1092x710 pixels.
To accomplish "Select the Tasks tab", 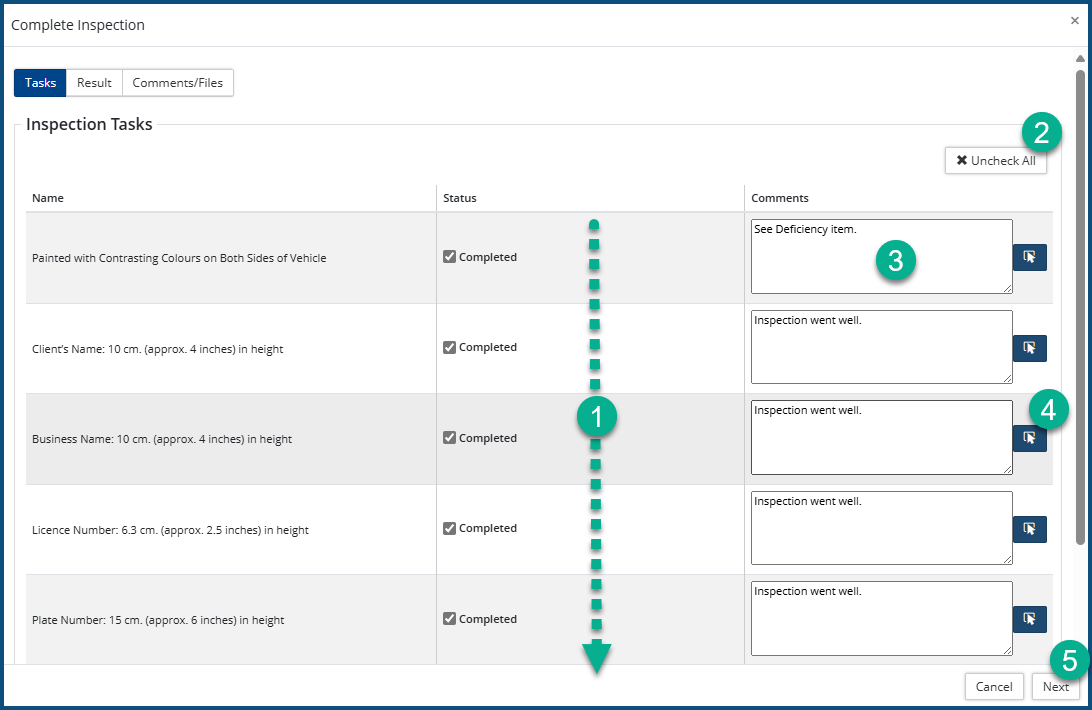I will (40, 83).
